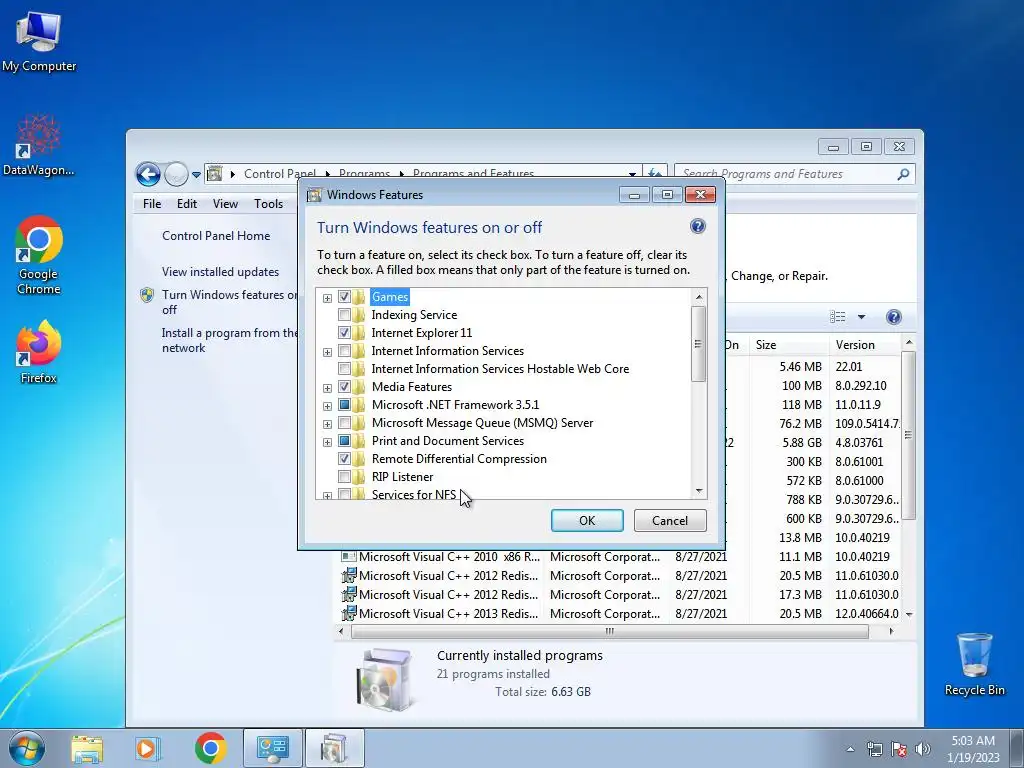This screenshot has height=768, width=1024.
Task: Uncheck Remote Differential Compression checkbox
Action: point(344,459)
